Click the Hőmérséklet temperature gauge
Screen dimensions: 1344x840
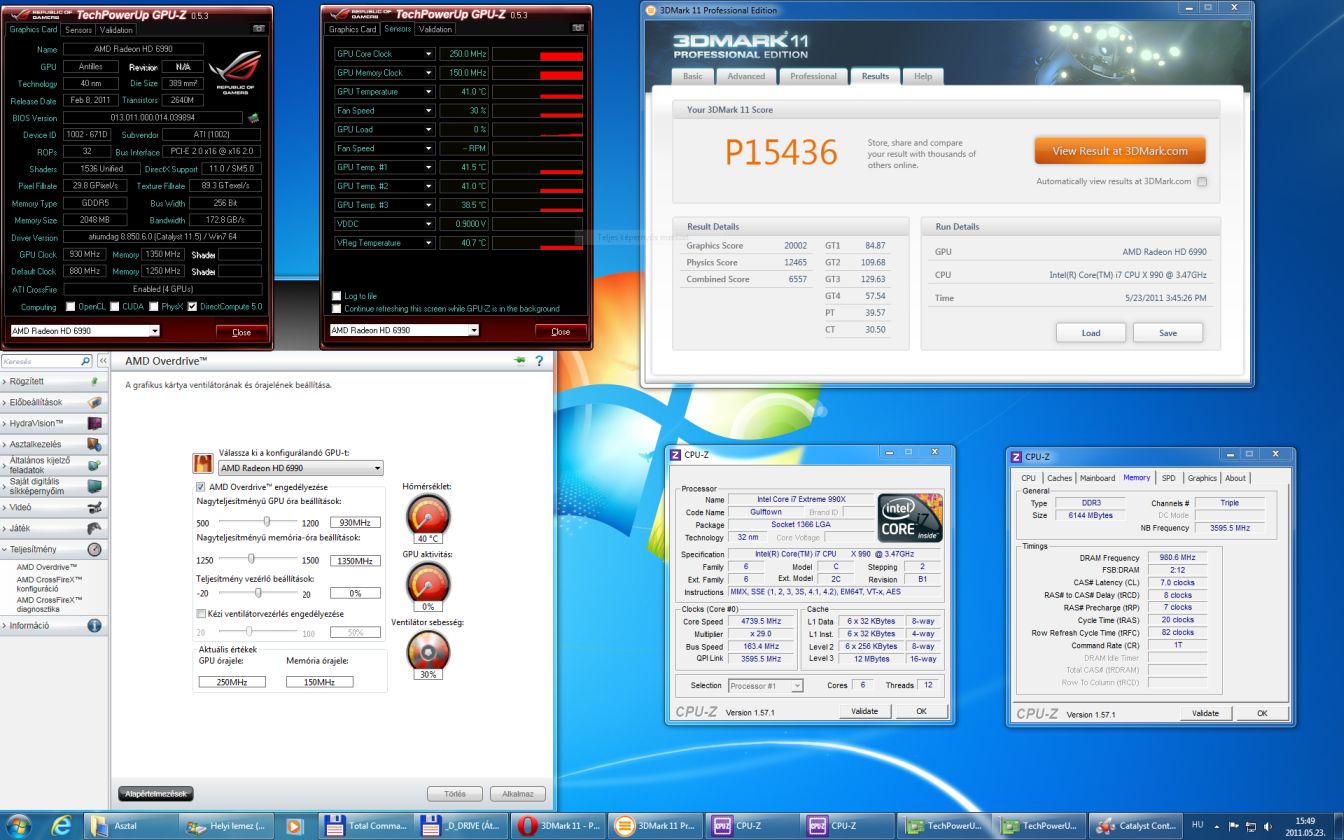[428, 515]
